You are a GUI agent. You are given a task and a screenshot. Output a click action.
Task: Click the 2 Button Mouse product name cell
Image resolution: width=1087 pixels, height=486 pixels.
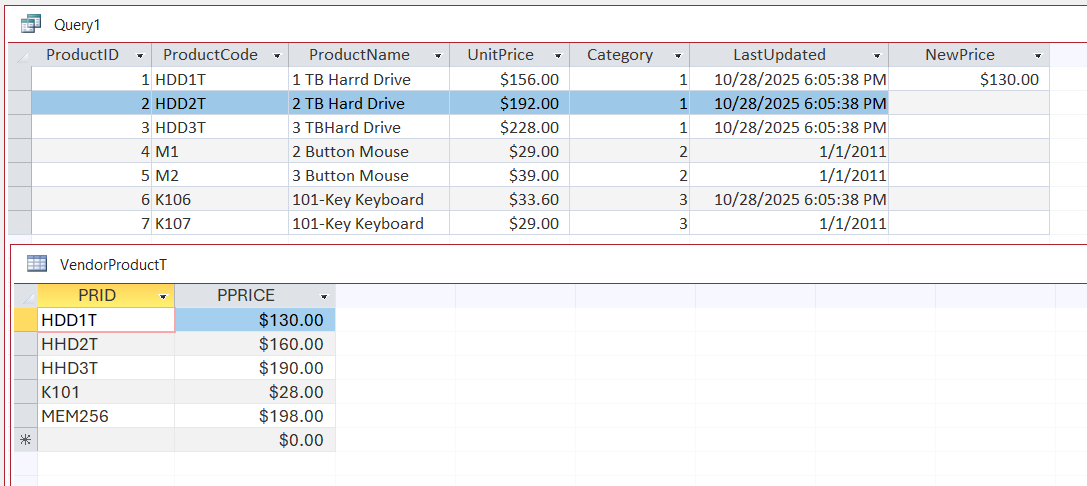368,152
